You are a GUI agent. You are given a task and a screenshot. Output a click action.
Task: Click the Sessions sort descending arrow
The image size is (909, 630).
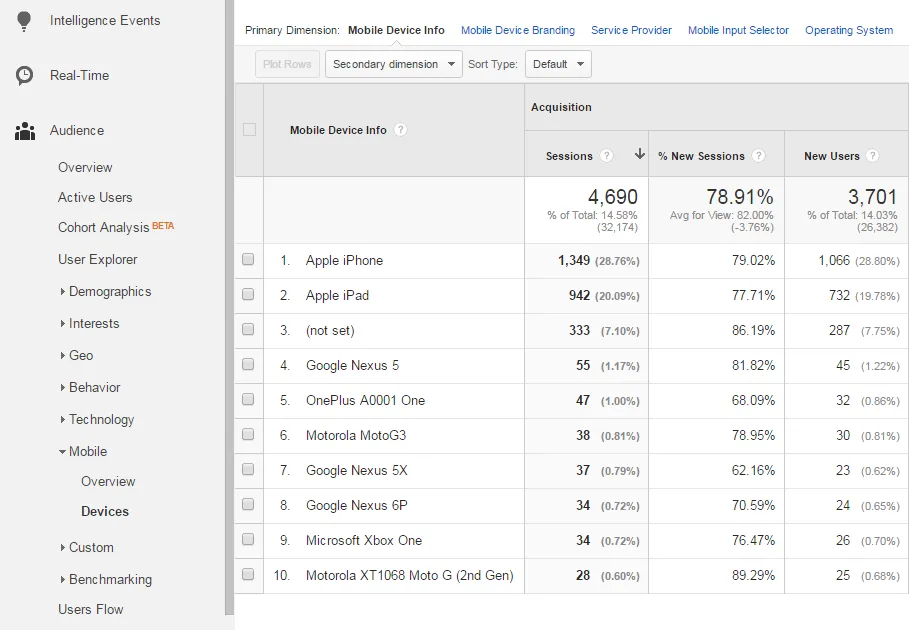(x=639, y=155)
